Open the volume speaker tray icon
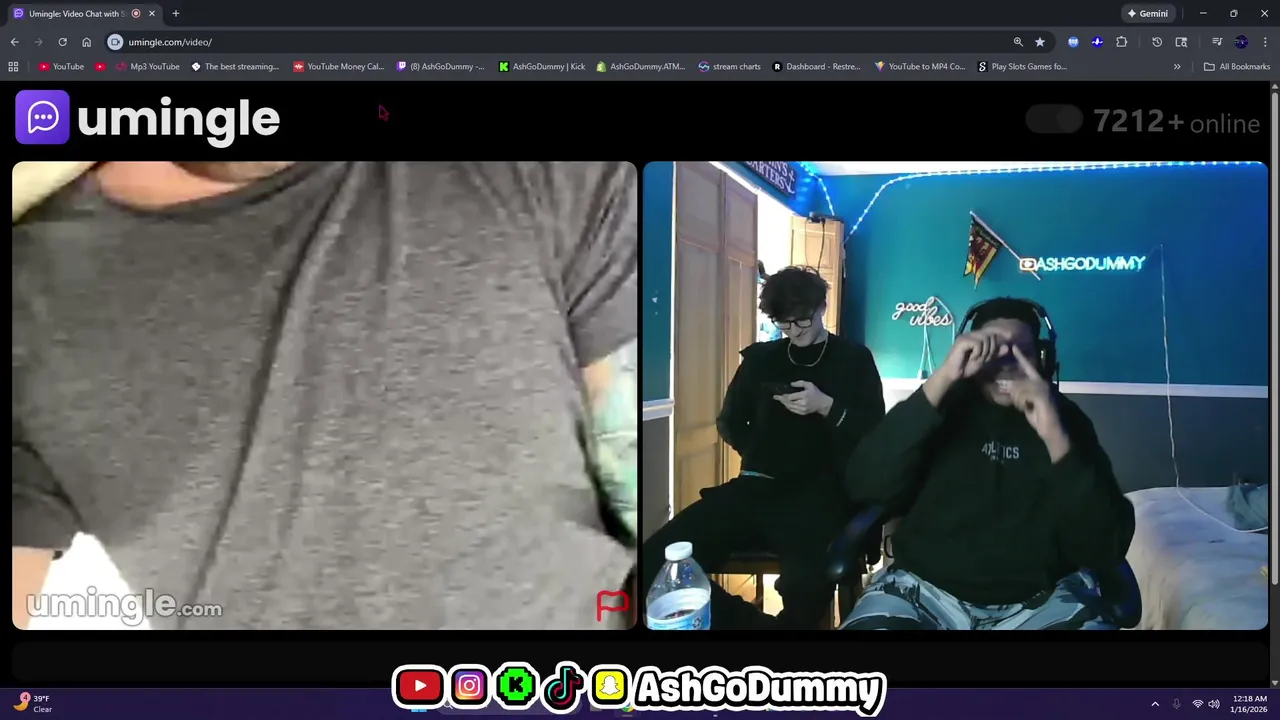This screenshot has width=1280, height=720. 1214,704
